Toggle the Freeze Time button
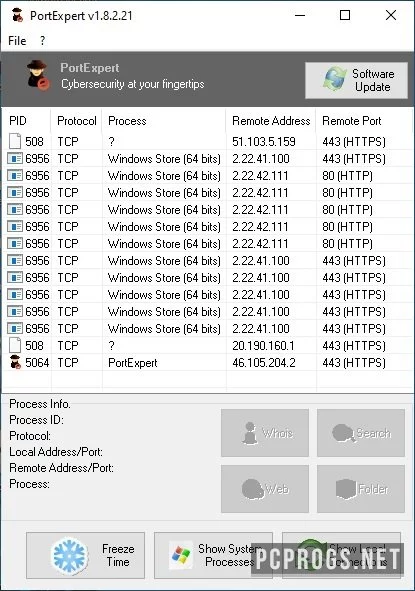This screenshot has height=591, width=415. point(86,555)
